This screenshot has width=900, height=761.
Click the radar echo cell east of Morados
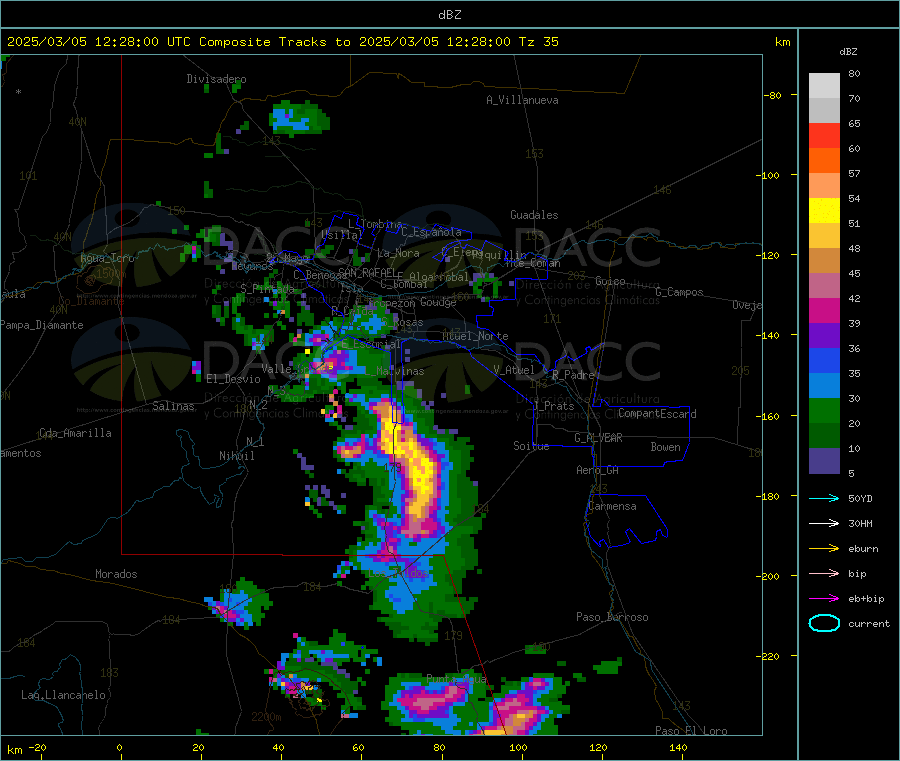(238, 604)
